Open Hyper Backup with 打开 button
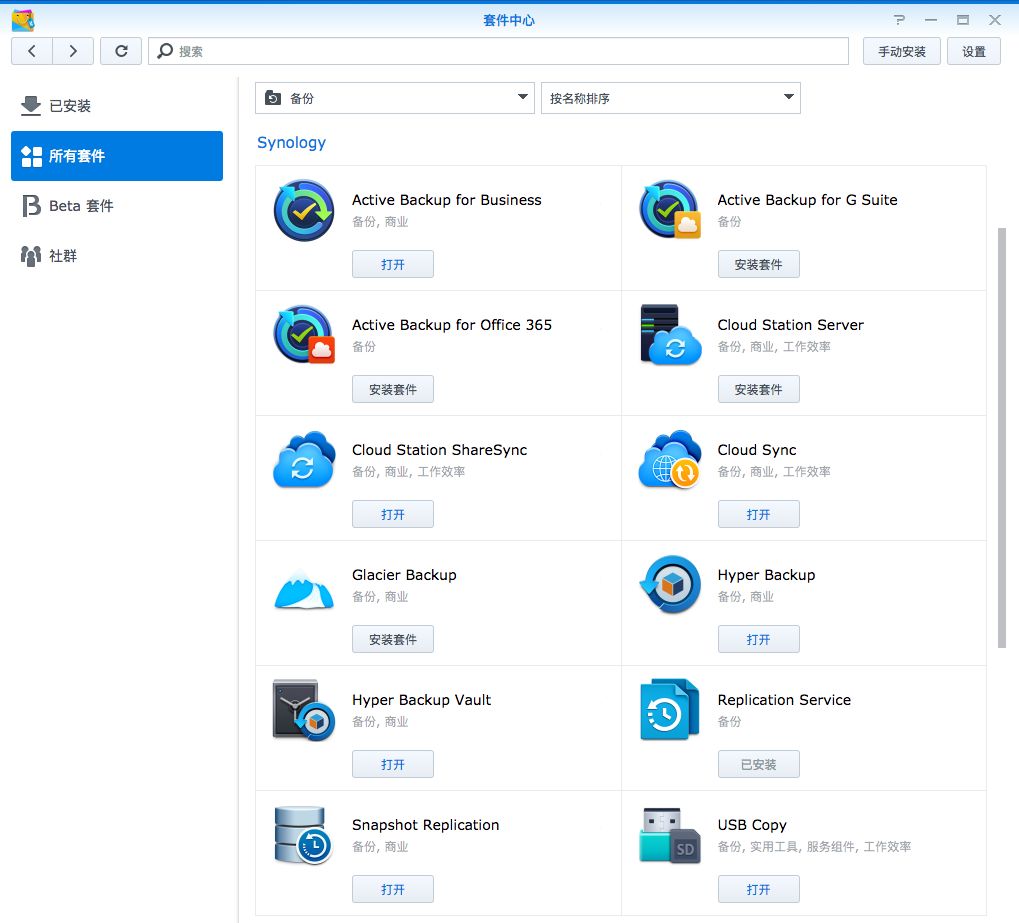This screenshot has height=923, width=1019. point(758,640)
